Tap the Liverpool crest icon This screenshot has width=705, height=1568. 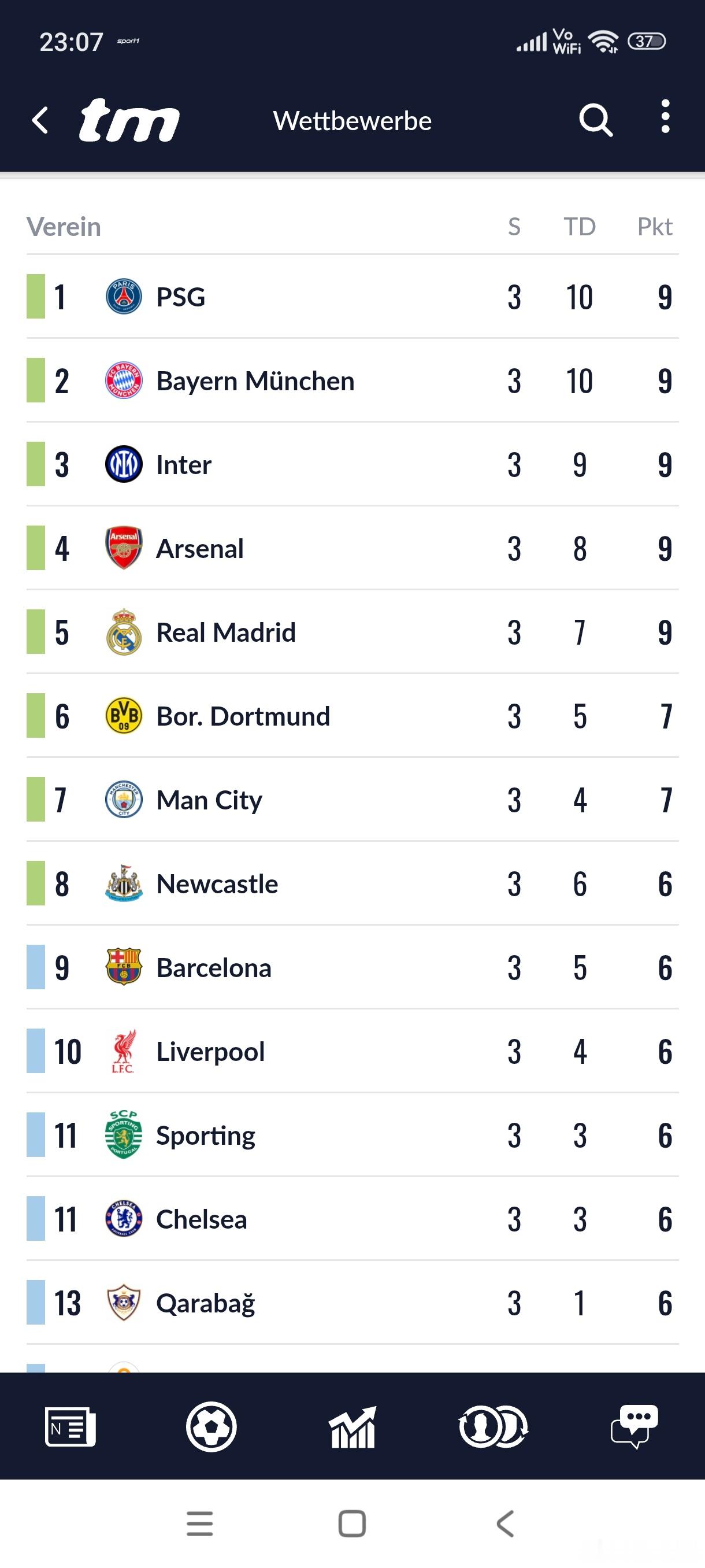tap(124, 1052)
